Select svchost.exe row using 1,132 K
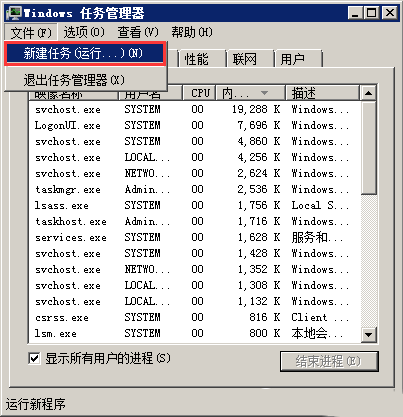The height and width of the screenshot is (417, 403). (x=195, y=301)
